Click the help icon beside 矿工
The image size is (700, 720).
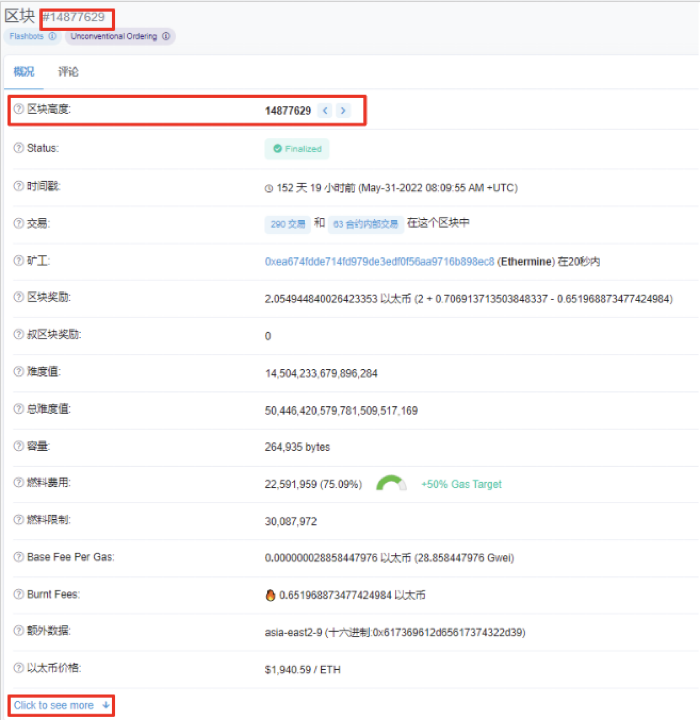[18, 261]
